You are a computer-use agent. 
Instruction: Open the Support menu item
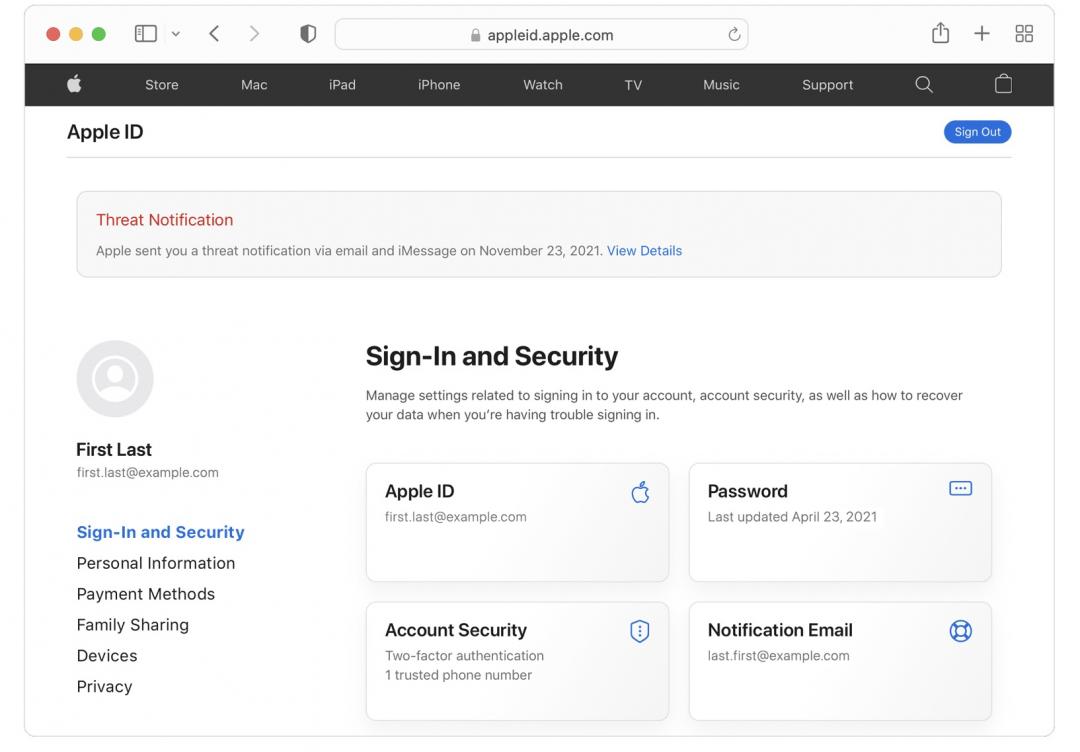coord(827,85)
